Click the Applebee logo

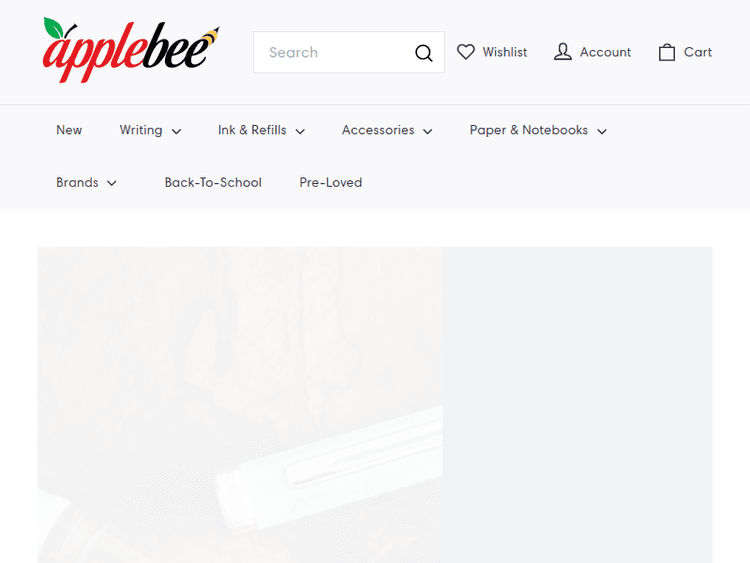tap(132, 51)
